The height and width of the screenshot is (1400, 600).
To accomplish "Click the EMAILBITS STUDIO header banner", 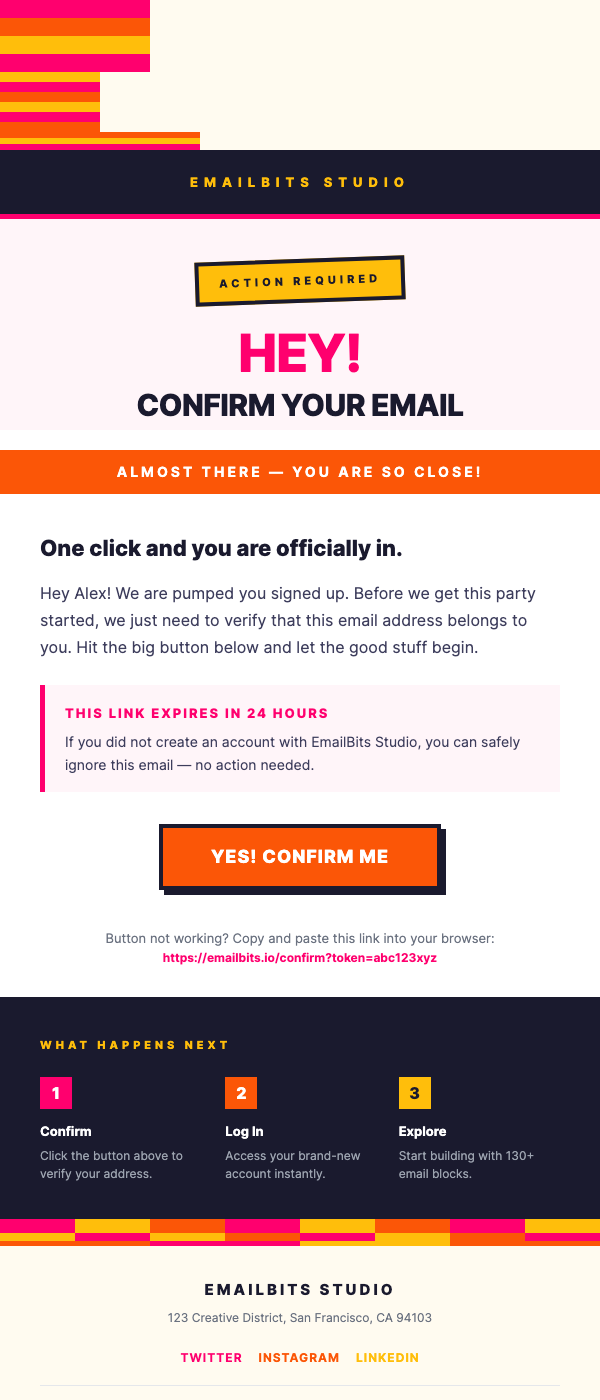I will pyautogui.click(x=300, y=182).
